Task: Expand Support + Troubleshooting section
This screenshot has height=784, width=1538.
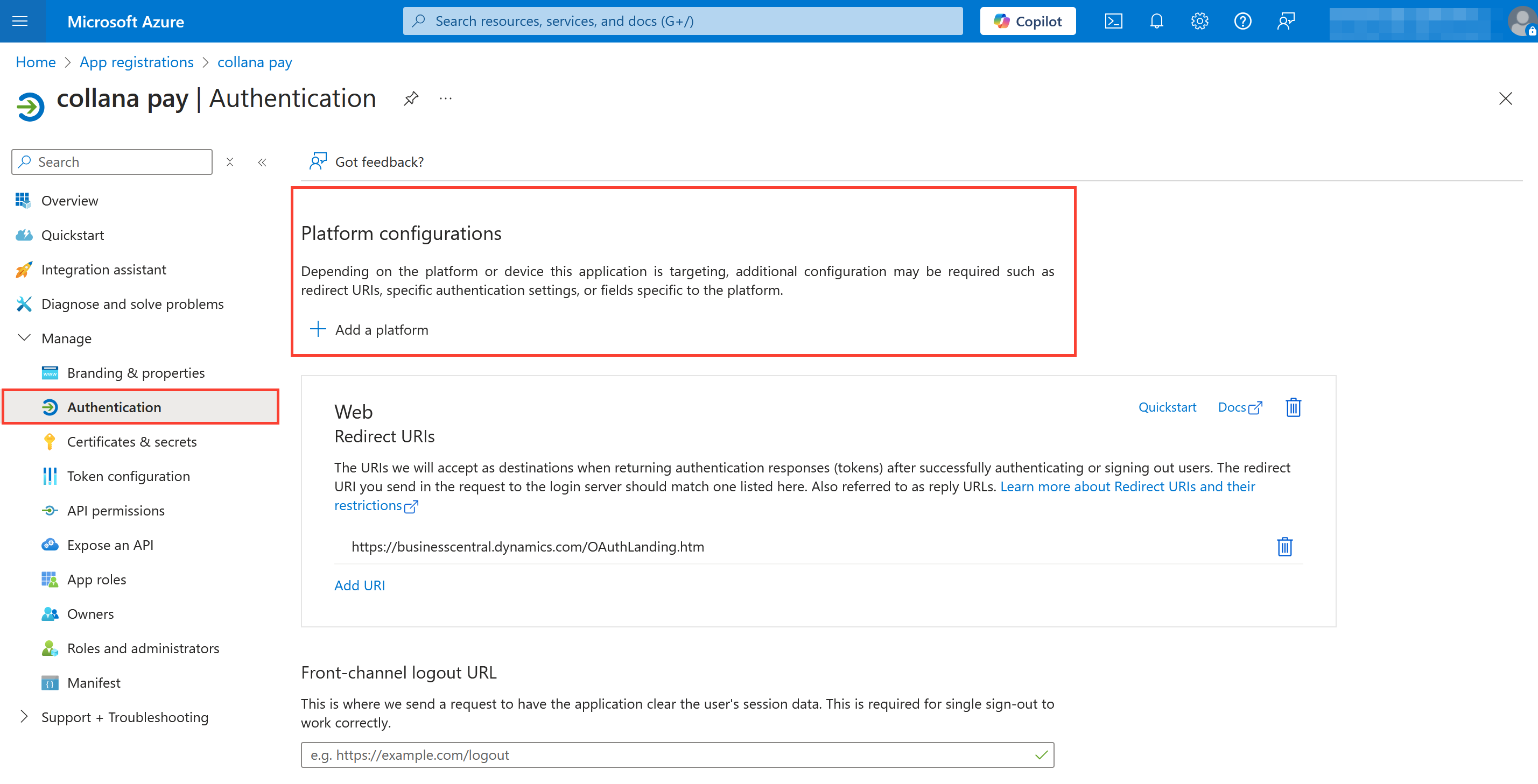Action: [24, 717]
